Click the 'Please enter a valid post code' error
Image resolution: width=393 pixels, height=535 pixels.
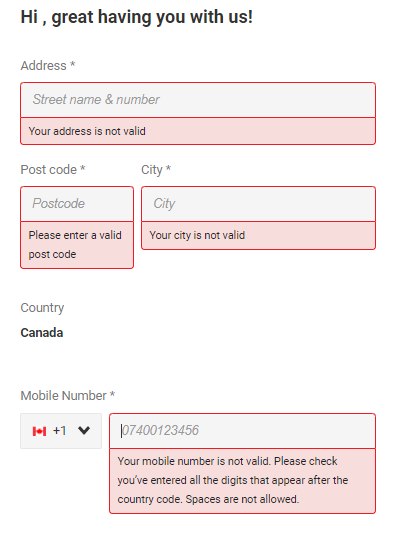point(75,245)
